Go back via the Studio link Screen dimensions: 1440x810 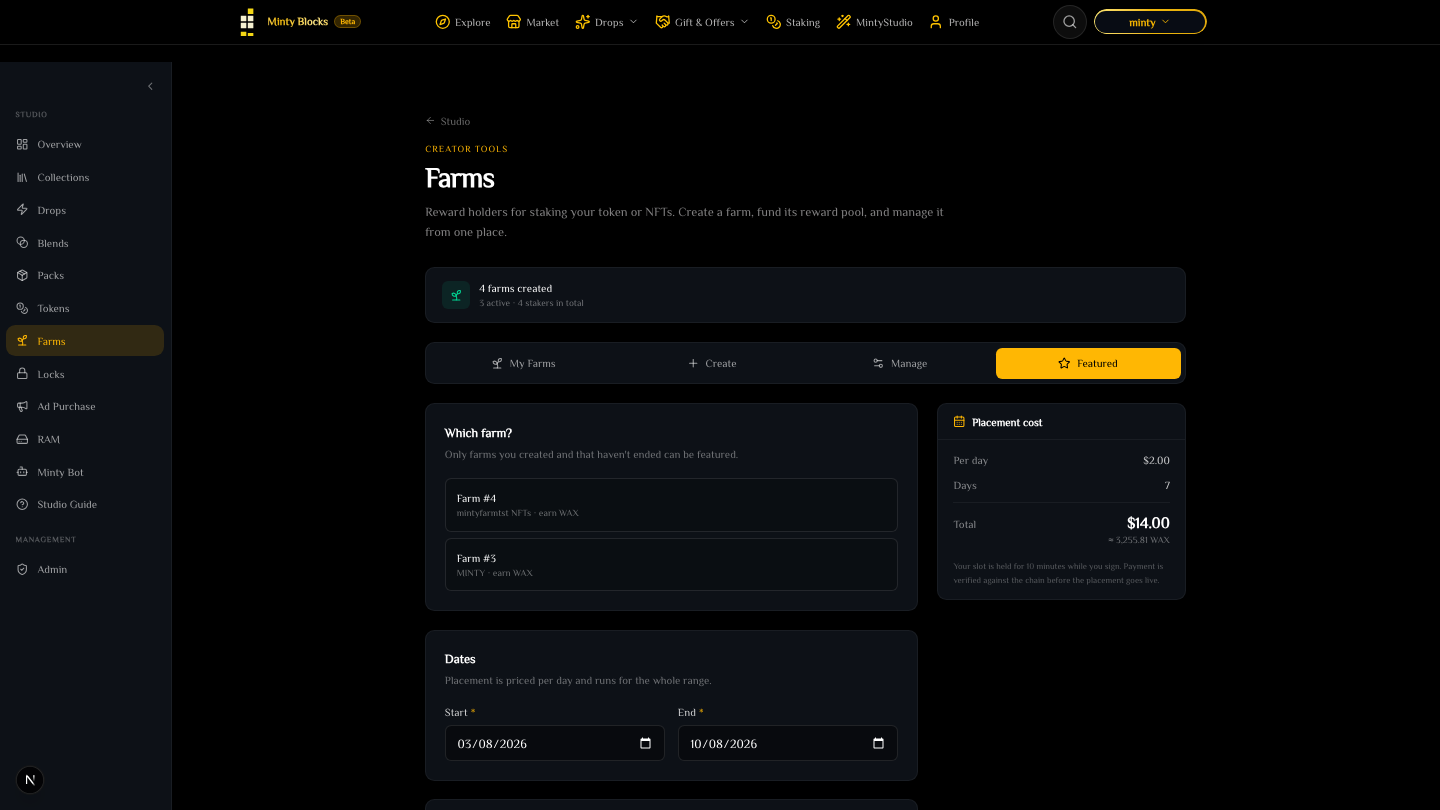coord(448,121)
